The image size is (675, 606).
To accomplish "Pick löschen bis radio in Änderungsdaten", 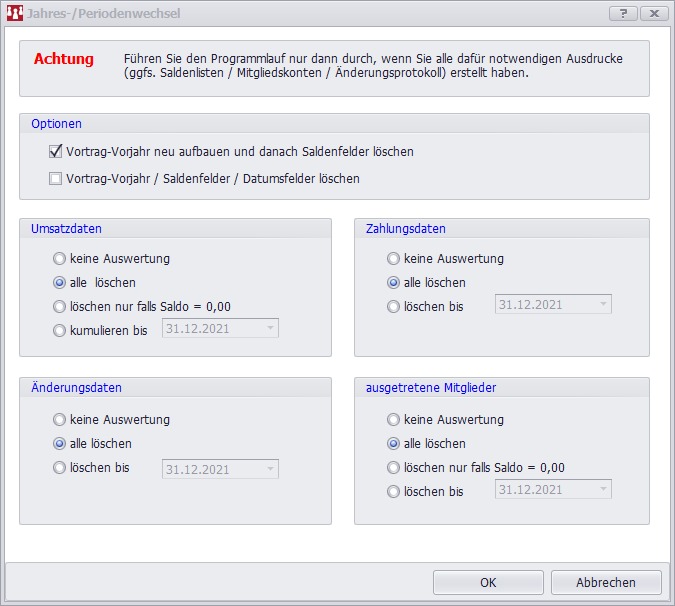I will coord(60,468).
